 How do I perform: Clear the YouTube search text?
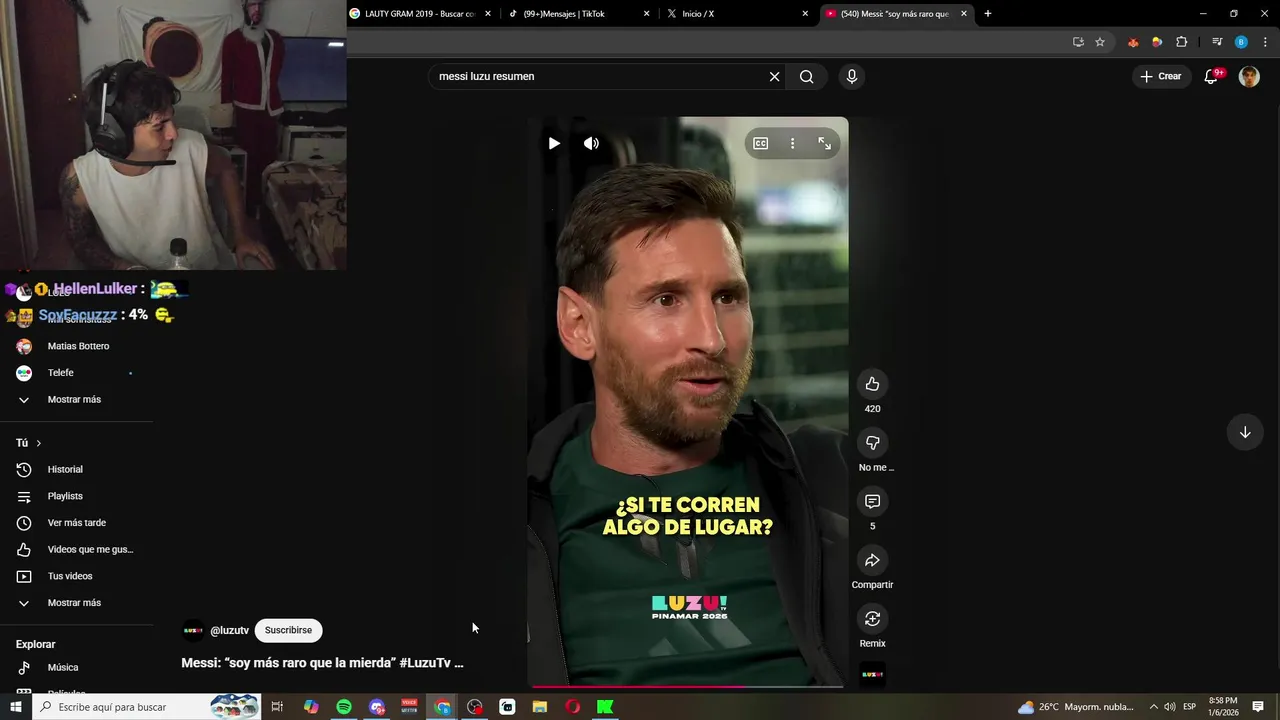point(774,76)
